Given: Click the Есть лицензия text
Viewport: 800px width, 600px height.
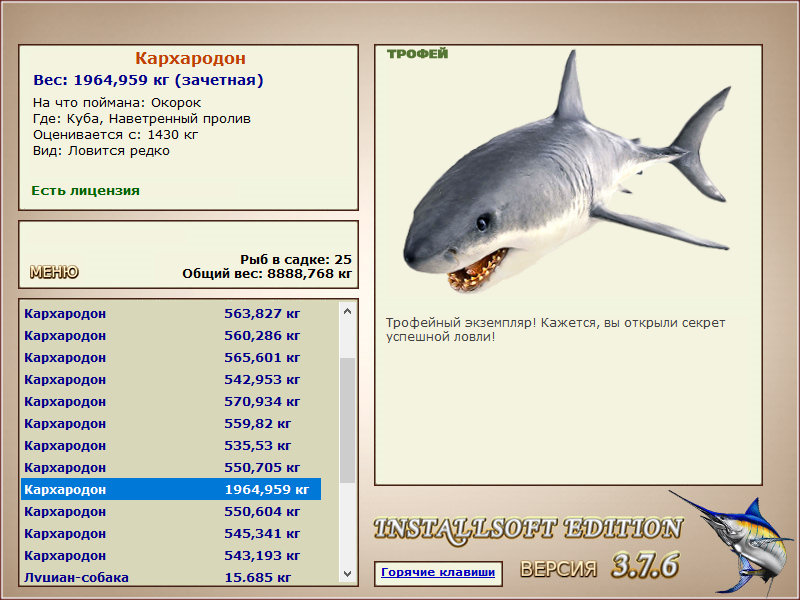Looking at the screenshot, I should [85, 190].
